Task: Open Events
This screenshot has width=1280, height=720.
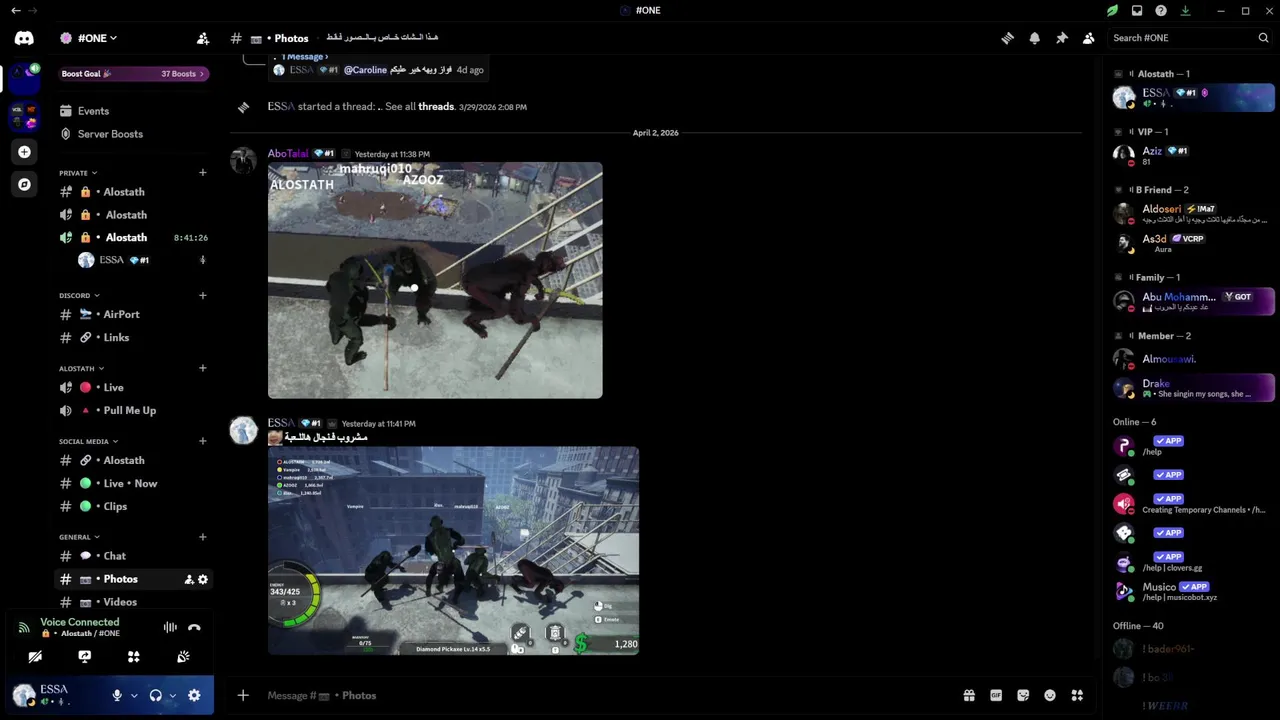Action: 133,111
